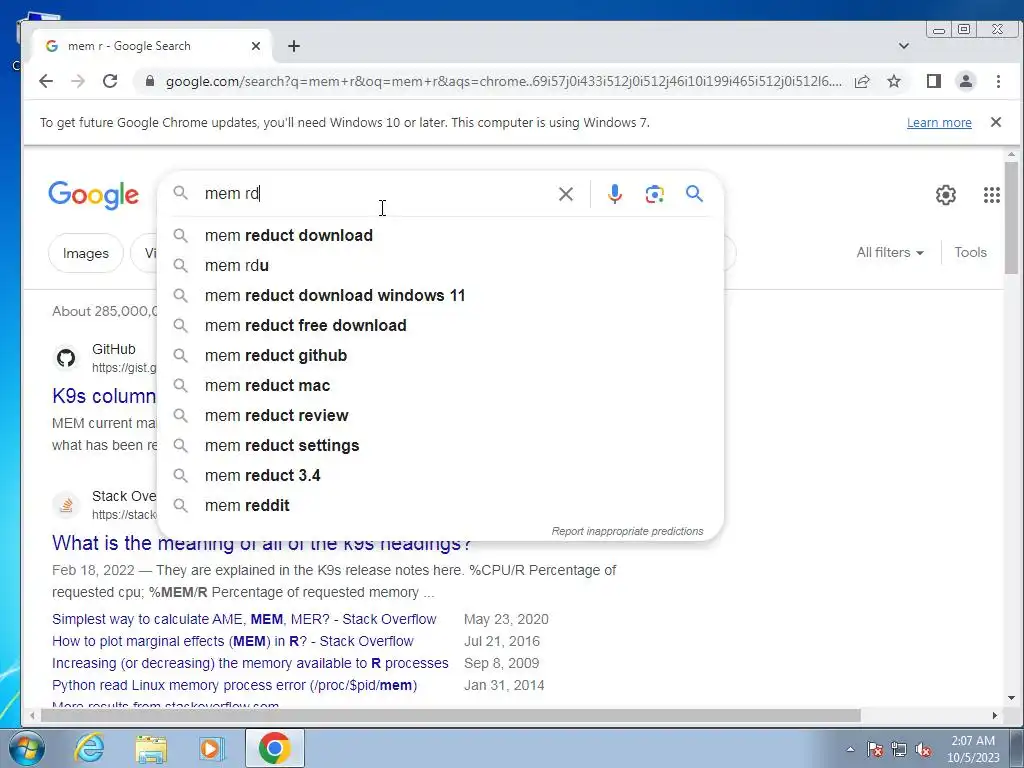Click the GitHub favicon in first result

pyautogui.click(x=66, y=358)
